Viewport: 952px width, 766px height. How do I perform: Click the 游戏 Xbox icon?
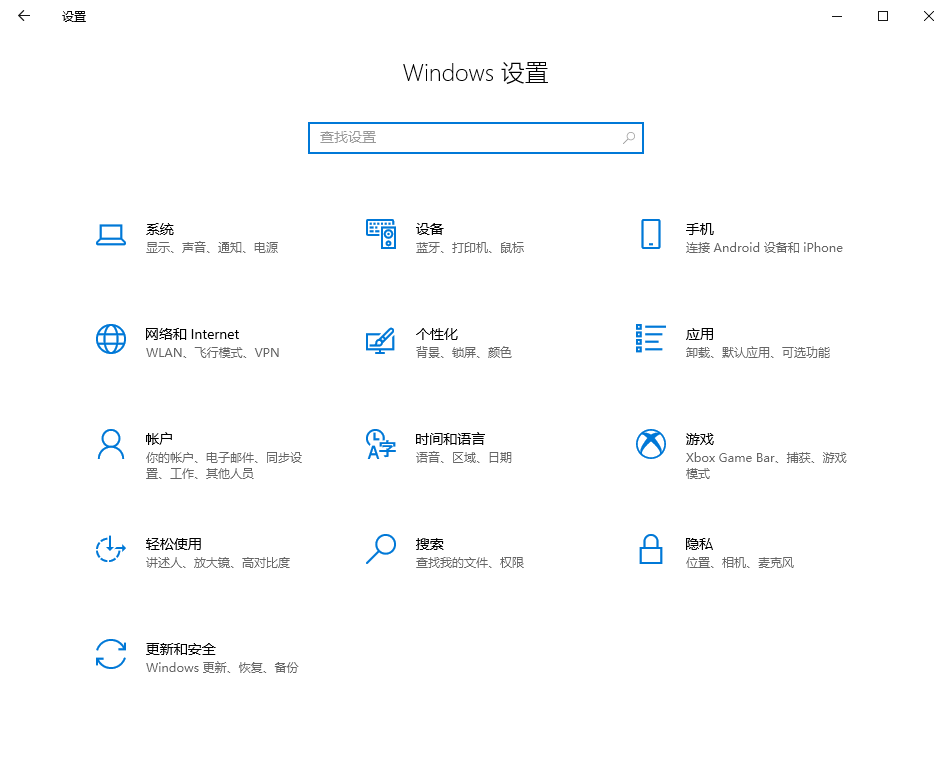(651, 444)
